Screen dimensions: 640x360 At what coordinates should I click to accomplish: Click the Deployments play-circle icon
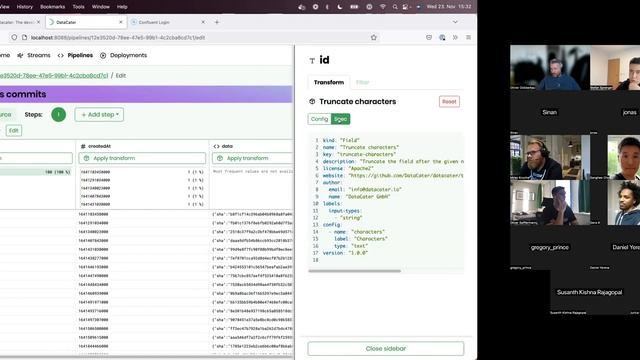(103, 55)
